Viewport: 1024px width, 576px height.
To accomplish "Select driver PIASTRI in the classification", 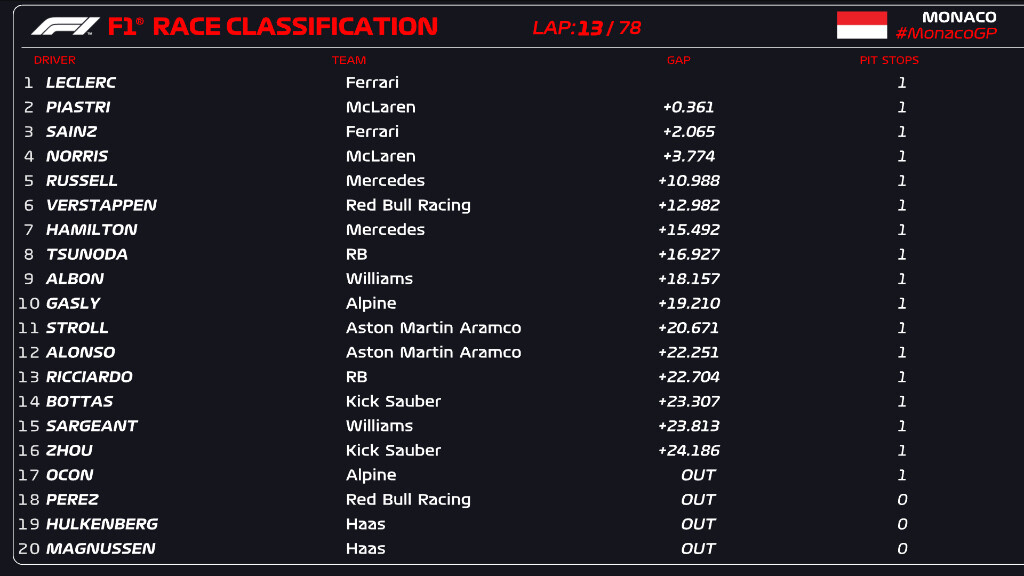I will (x=78, y=107).
